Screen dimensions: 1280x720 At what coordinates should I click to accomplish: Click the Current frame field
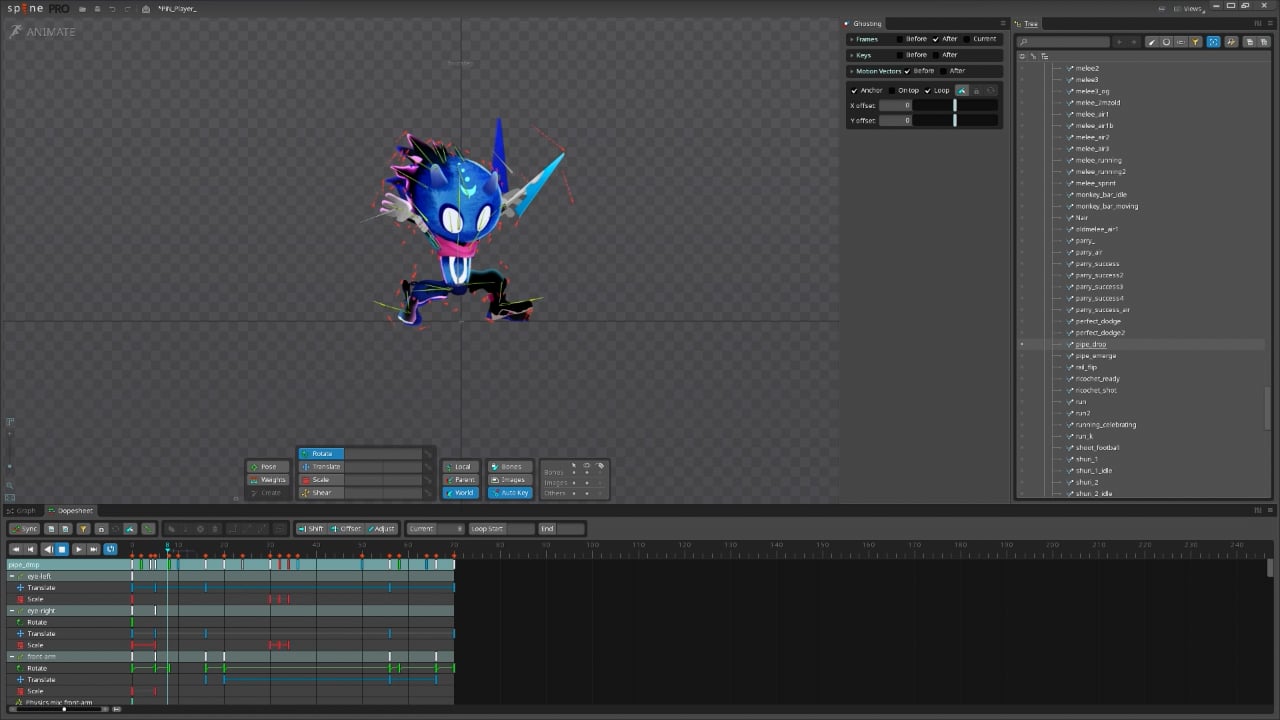(435, 529)
